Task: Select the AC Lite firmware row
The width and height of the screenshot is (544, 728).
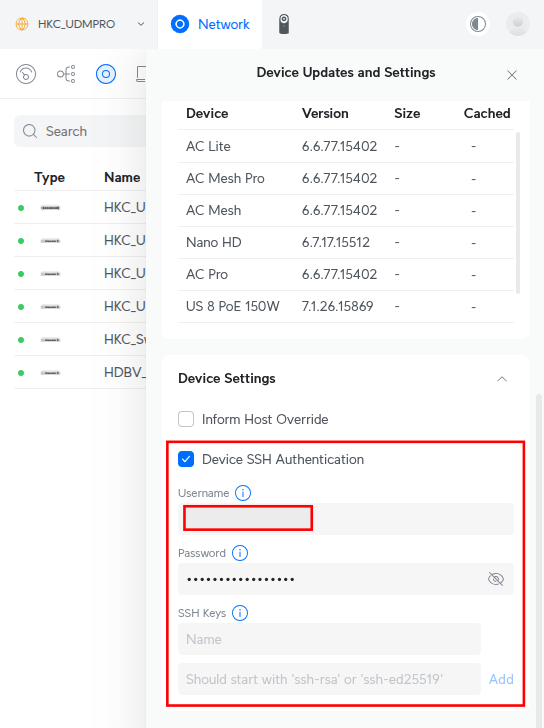Action: [x=346, y=146]
